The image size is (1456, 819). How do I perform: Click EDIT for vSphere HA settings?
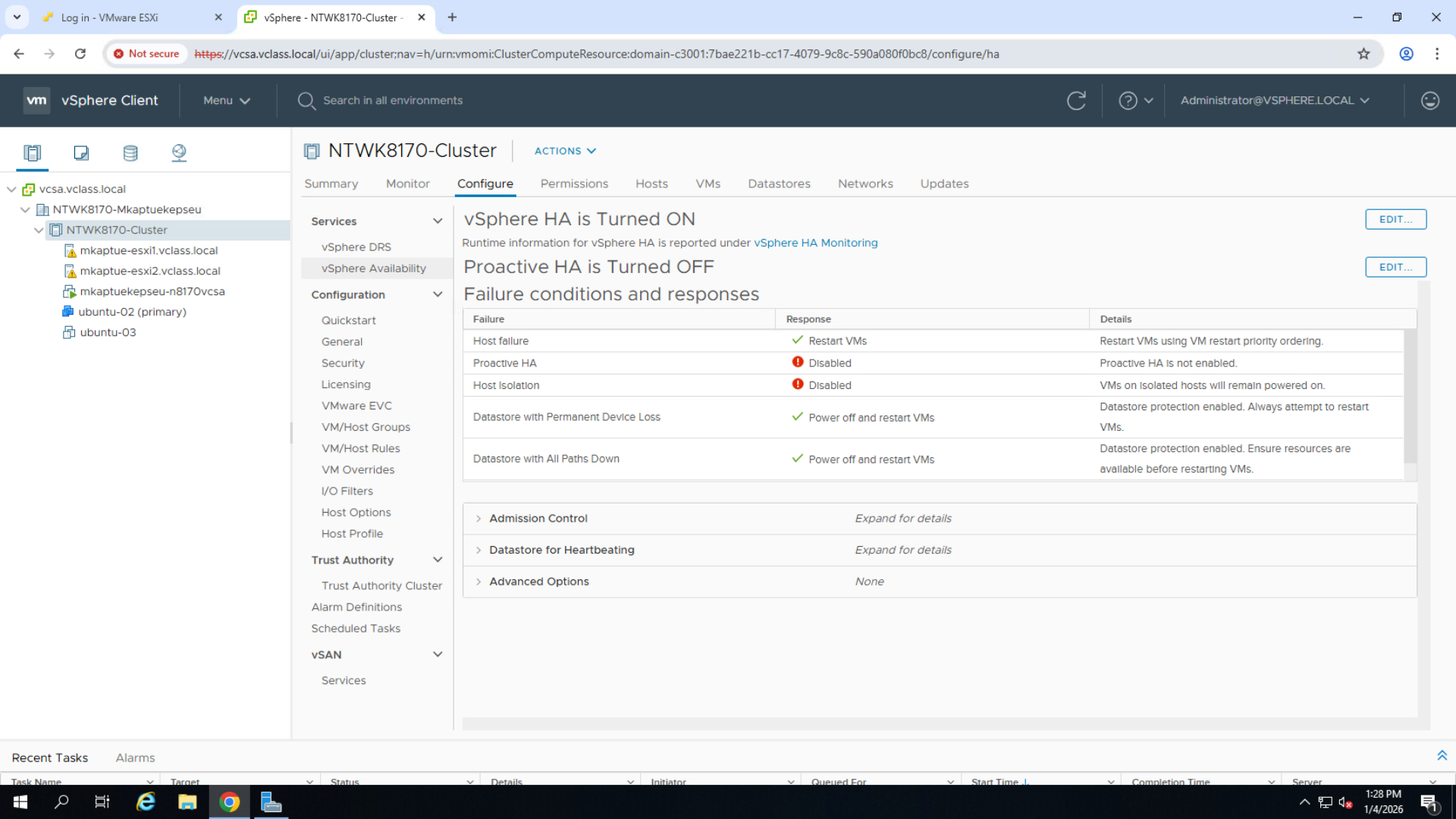point(1395,219)
